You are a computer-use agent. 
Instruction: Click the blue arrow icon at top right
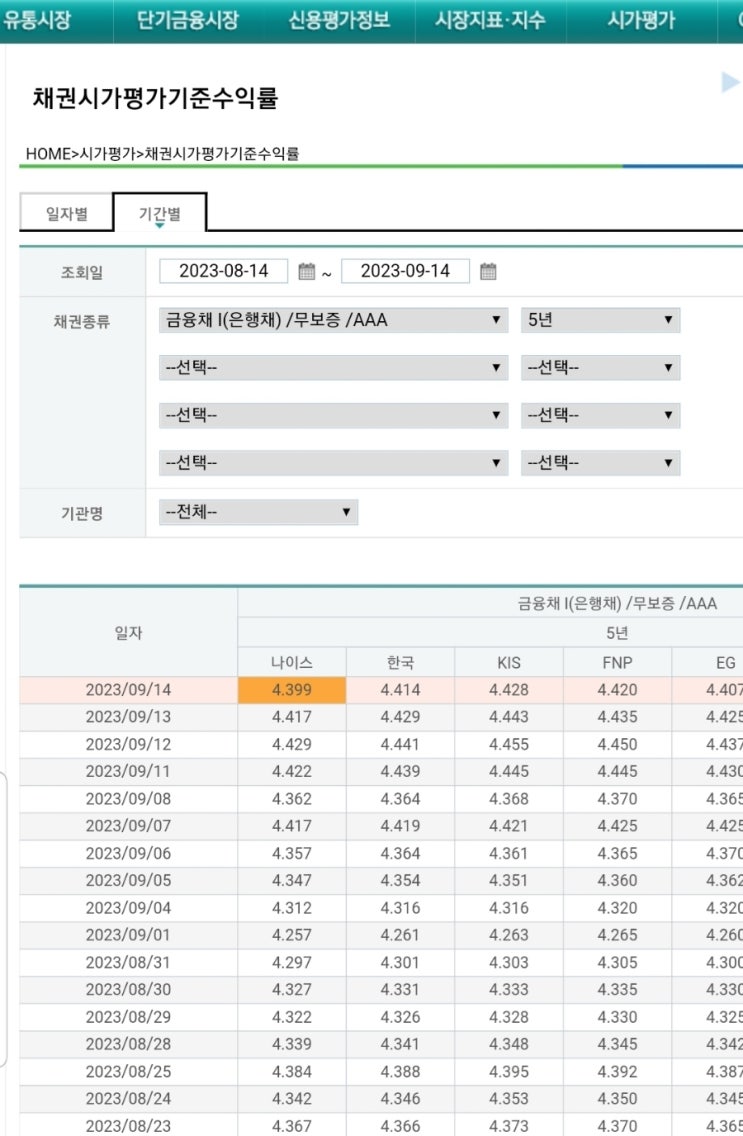[731, 83]
